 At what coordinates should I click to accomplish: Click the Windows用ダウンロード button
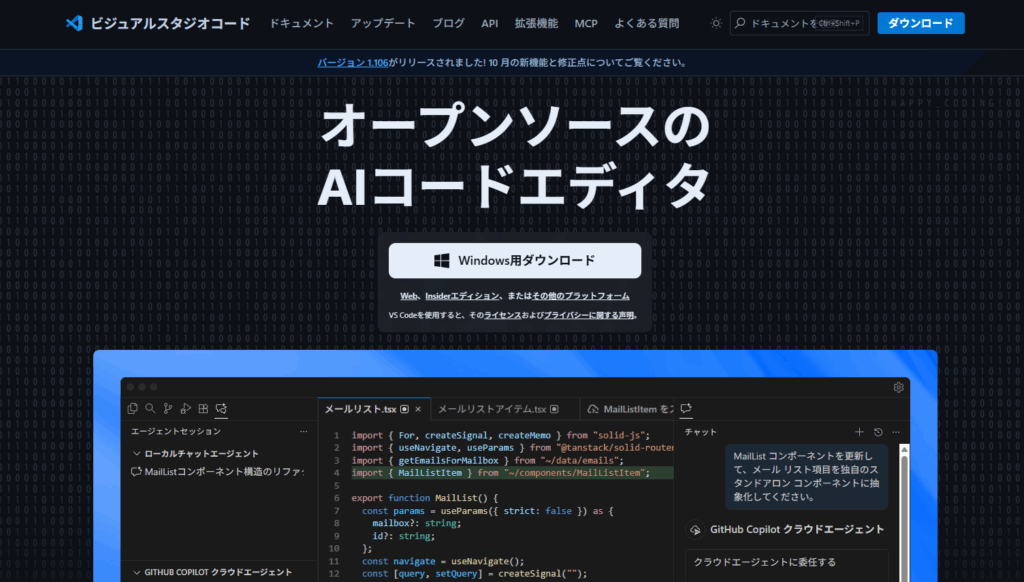515,261
